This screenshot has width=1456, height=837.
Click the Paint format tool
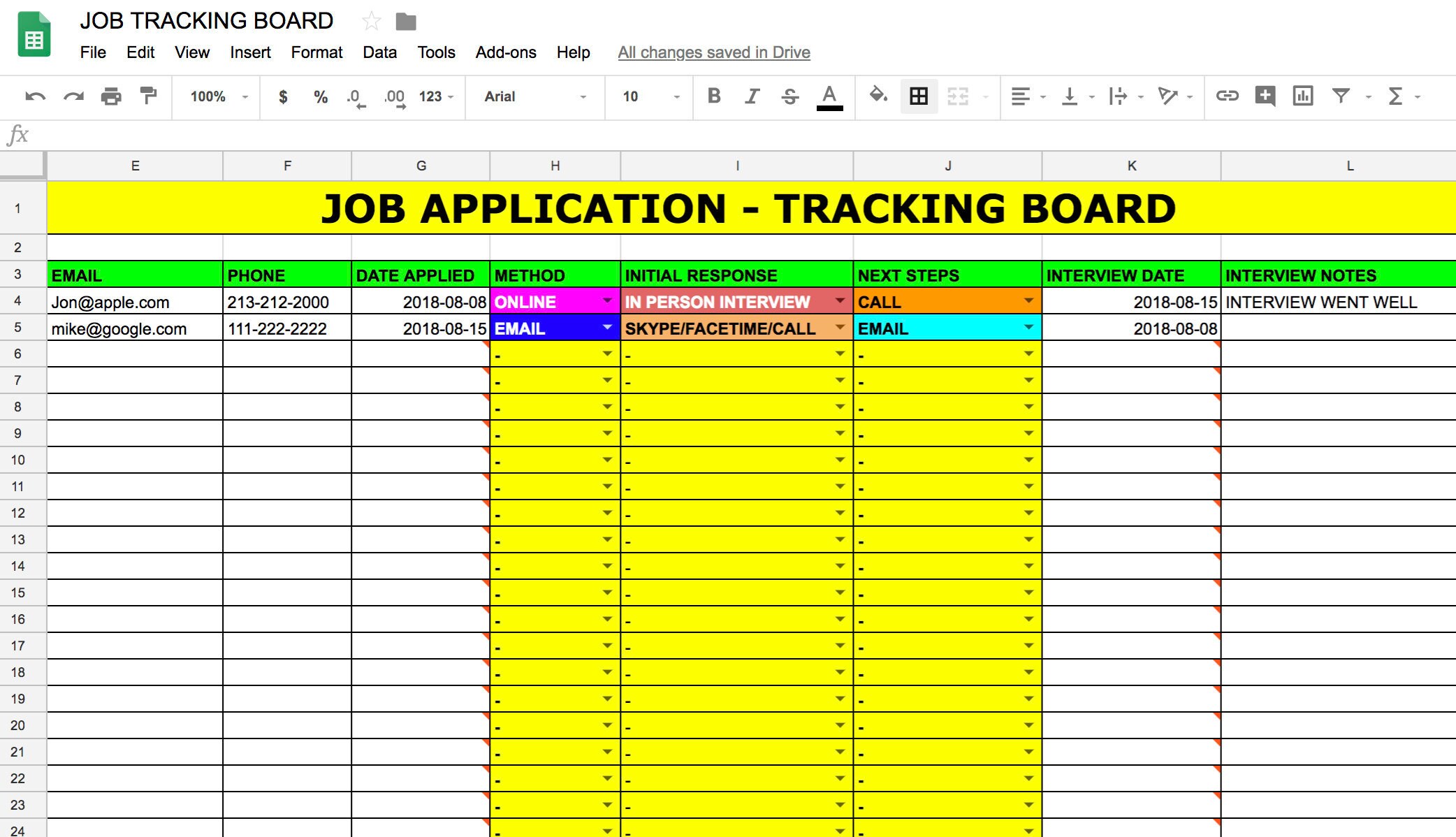pos(148,96)
